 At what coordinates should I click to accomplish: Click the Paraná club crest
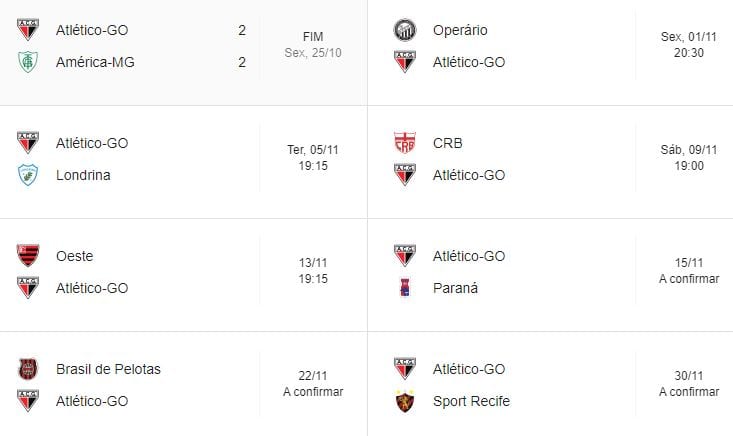coord(405,288)
